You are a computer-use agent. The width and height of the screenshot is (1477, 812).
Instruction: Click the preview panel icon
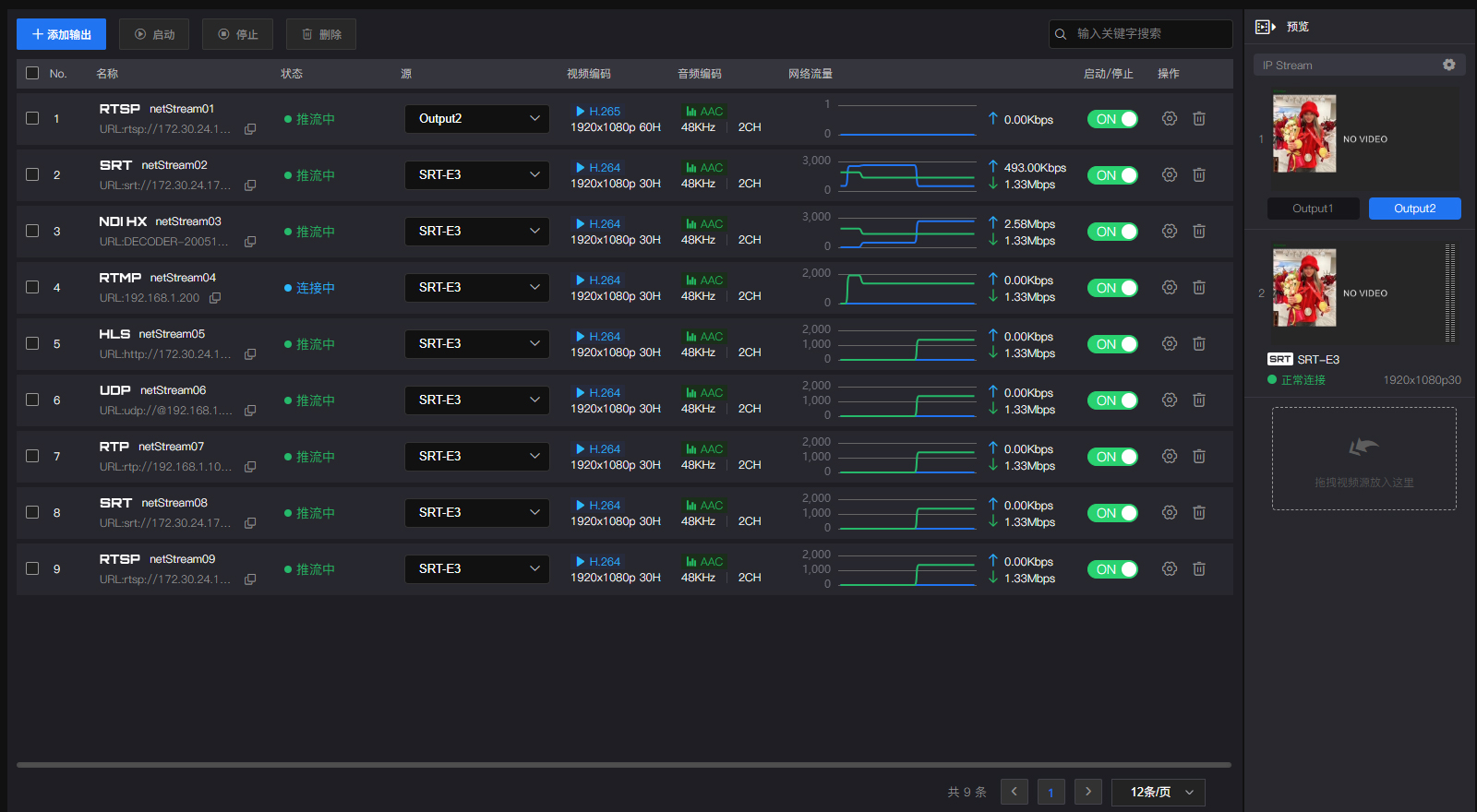pyautogui.click(x=1265, y=27)
